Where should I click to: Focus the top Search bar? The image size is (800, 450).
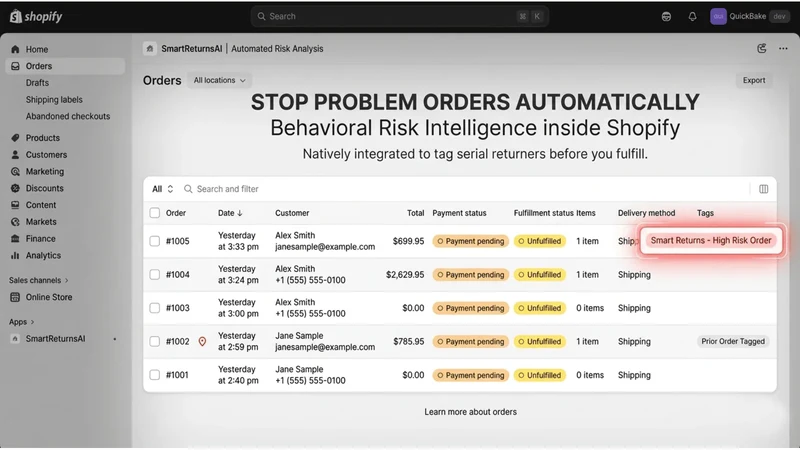click(x=399, y=16)
